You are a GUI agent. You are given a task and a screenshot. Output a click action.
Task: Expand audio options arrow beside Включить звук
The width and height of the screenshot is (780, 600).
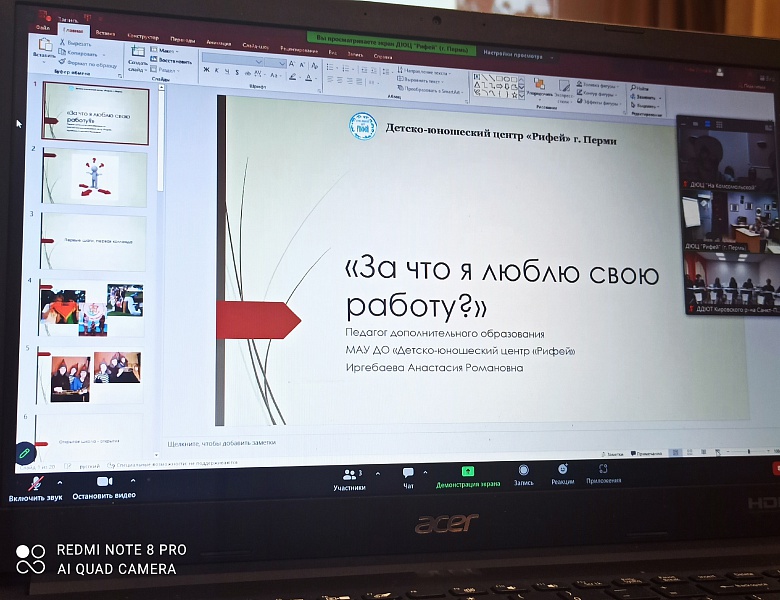pyautogui.click(x=60, y=482)
